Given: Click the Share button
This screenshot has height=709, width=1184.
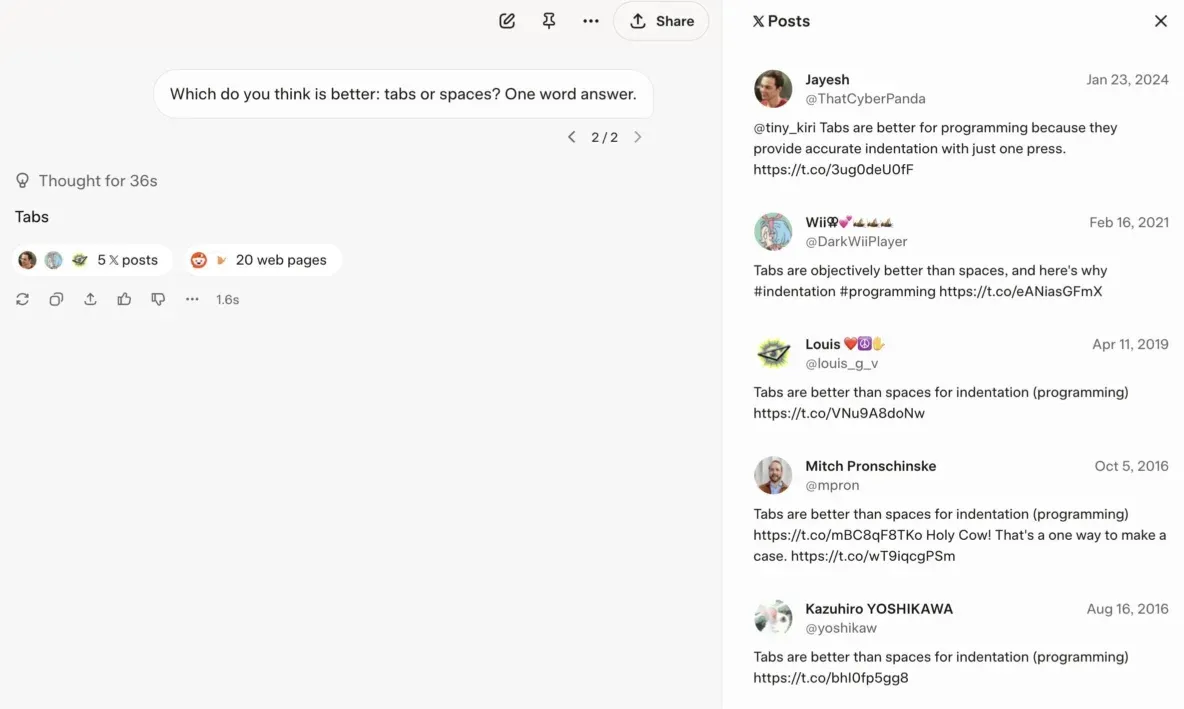Looking at the screenshot, I should (x=661, y=21).
